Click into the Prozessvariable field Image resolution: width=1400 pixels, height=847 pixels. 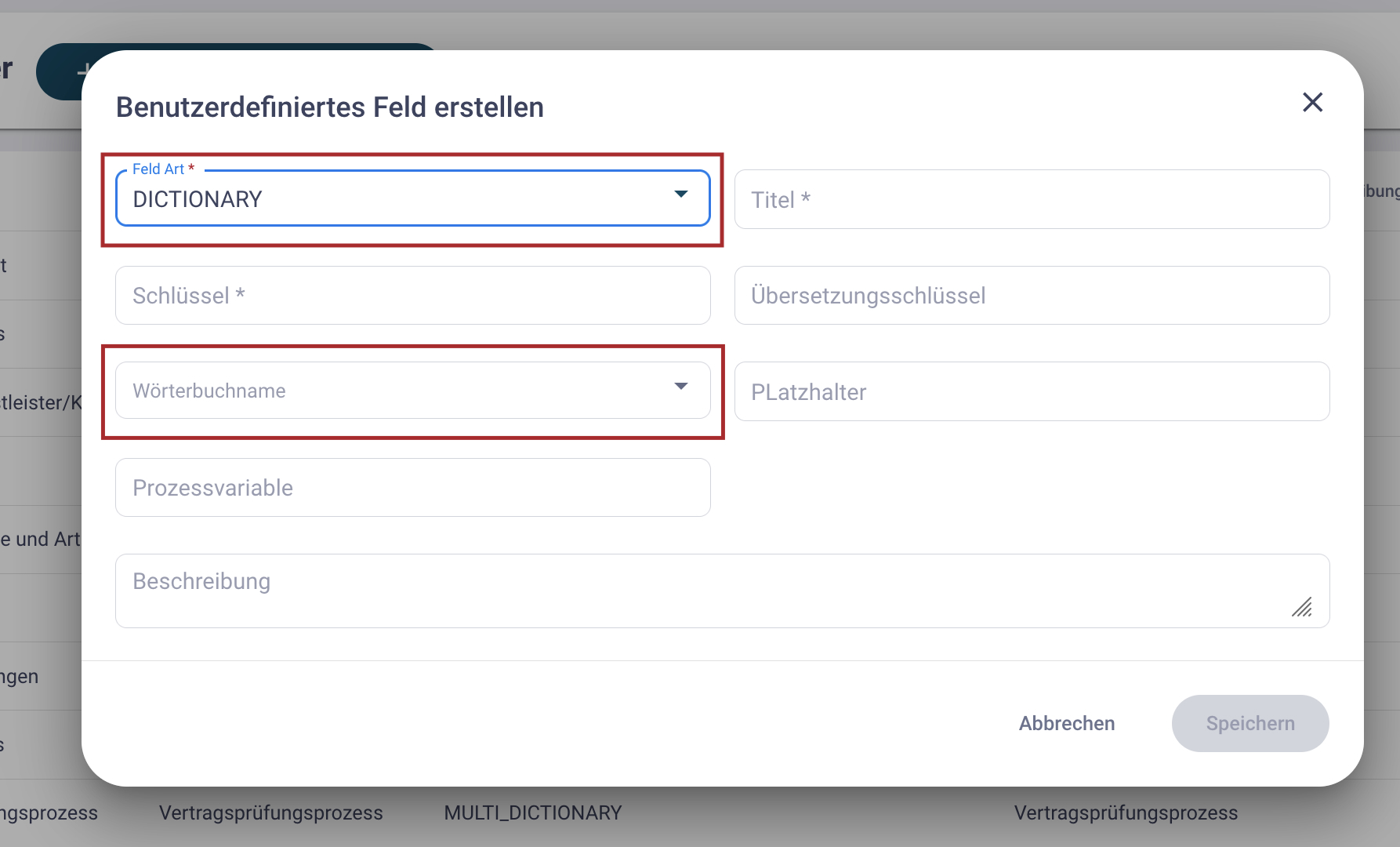tap(412, 487)
